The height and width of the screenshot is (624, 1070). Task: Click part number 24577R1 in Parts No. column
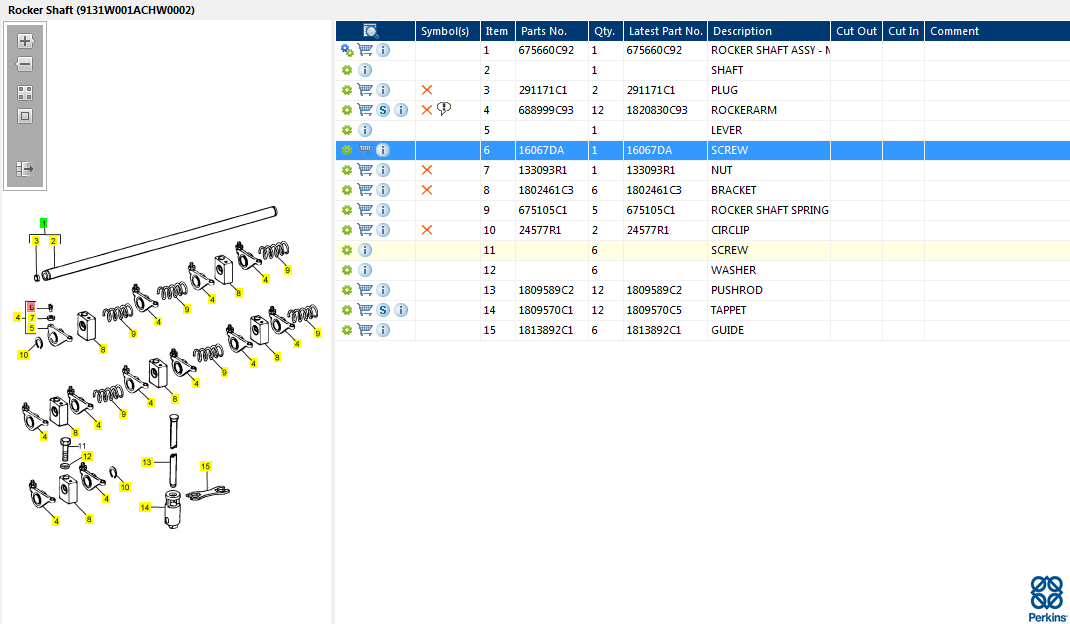tap(540, 230)
